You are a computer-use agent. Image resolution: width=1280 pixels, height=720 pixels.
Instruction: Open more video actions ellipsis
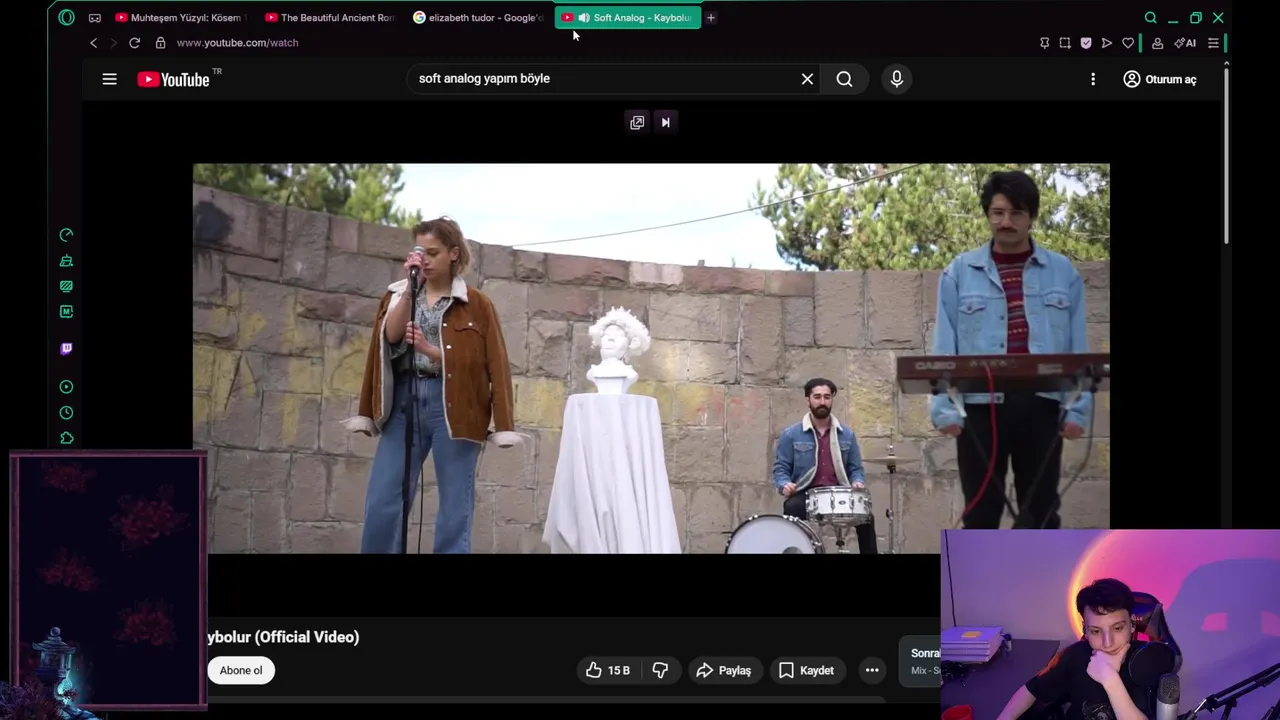coord(872,670)
